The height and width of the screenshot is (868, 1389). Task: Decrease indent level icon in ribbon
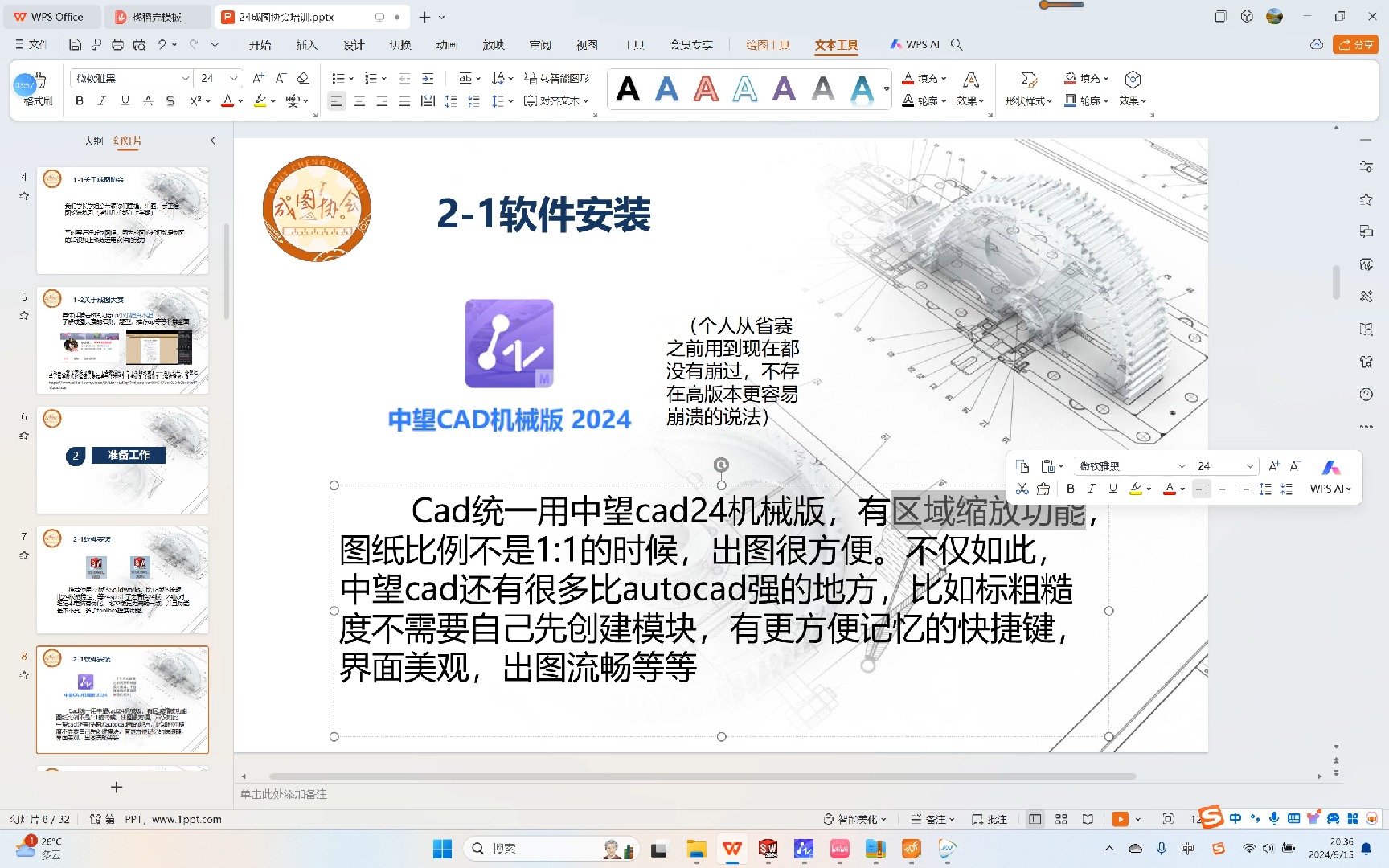[404, 78]
